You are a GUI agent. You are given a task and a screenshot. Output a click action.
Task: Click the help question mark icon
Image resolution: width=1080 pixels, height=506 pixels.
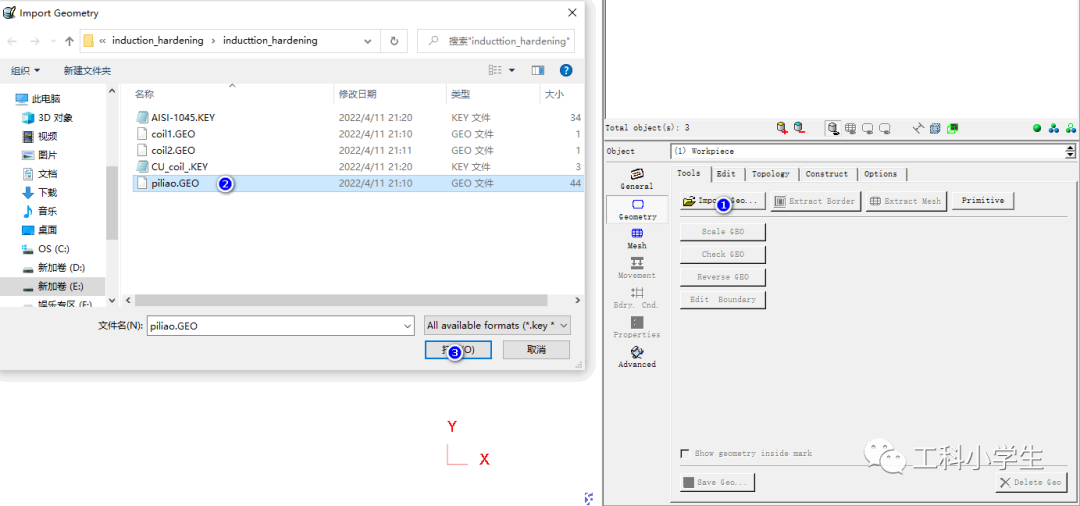[565, 70]
